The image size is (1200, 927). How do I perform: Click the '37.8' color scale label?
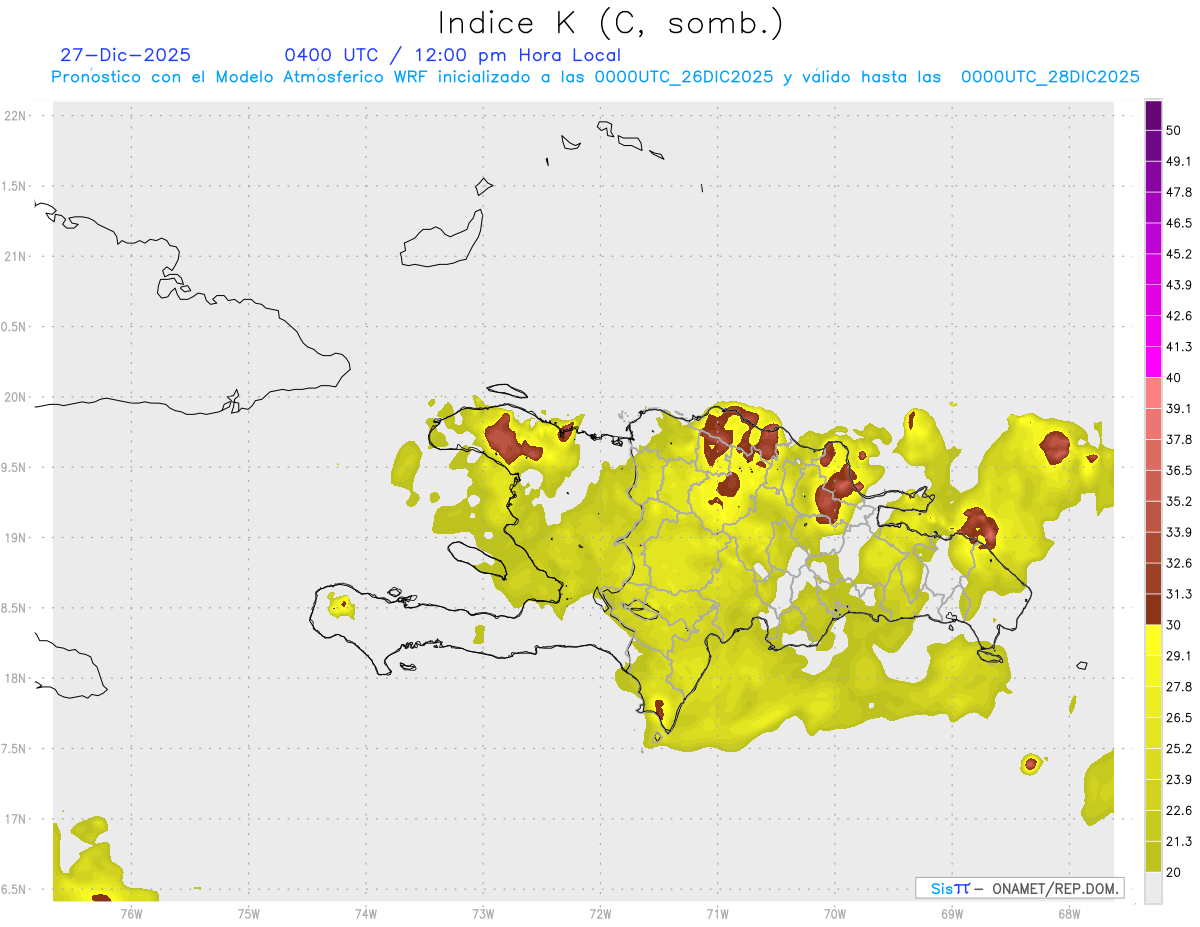click(x=1179, y=439)
